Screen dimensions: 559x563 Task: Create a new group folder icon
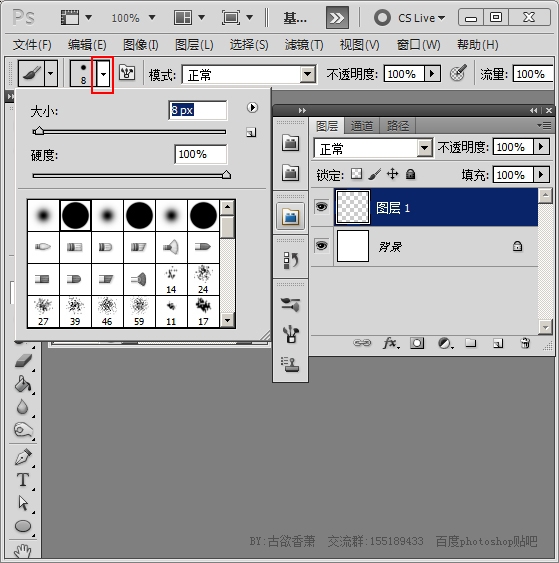pyautogui.click(x=471, y=343)
